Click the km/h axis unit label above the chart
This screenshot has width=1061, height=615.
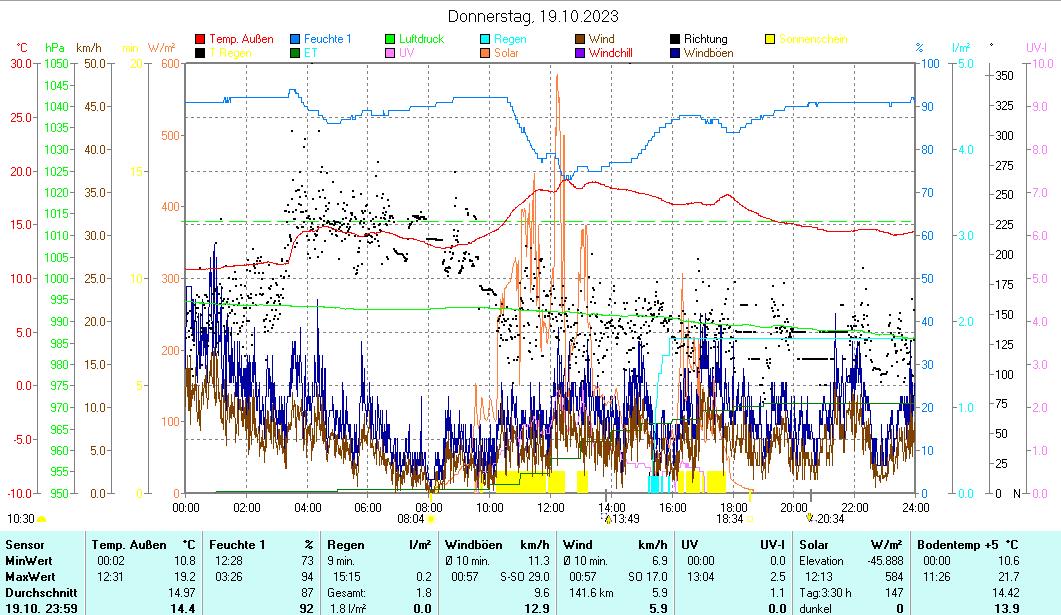89,48
